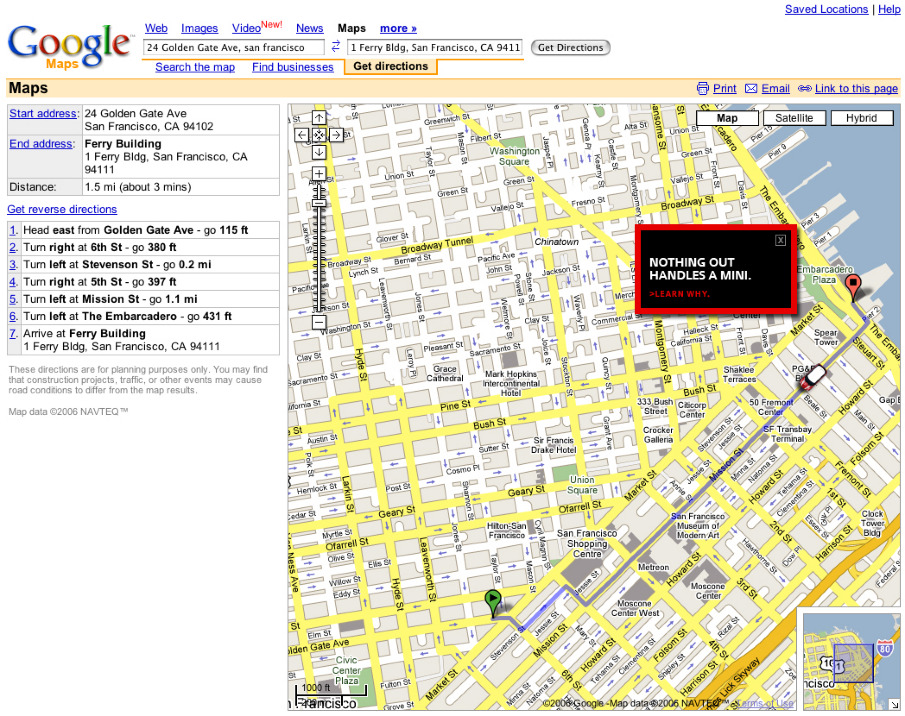Open the News link
905x716 pixels.
(309, 28)
